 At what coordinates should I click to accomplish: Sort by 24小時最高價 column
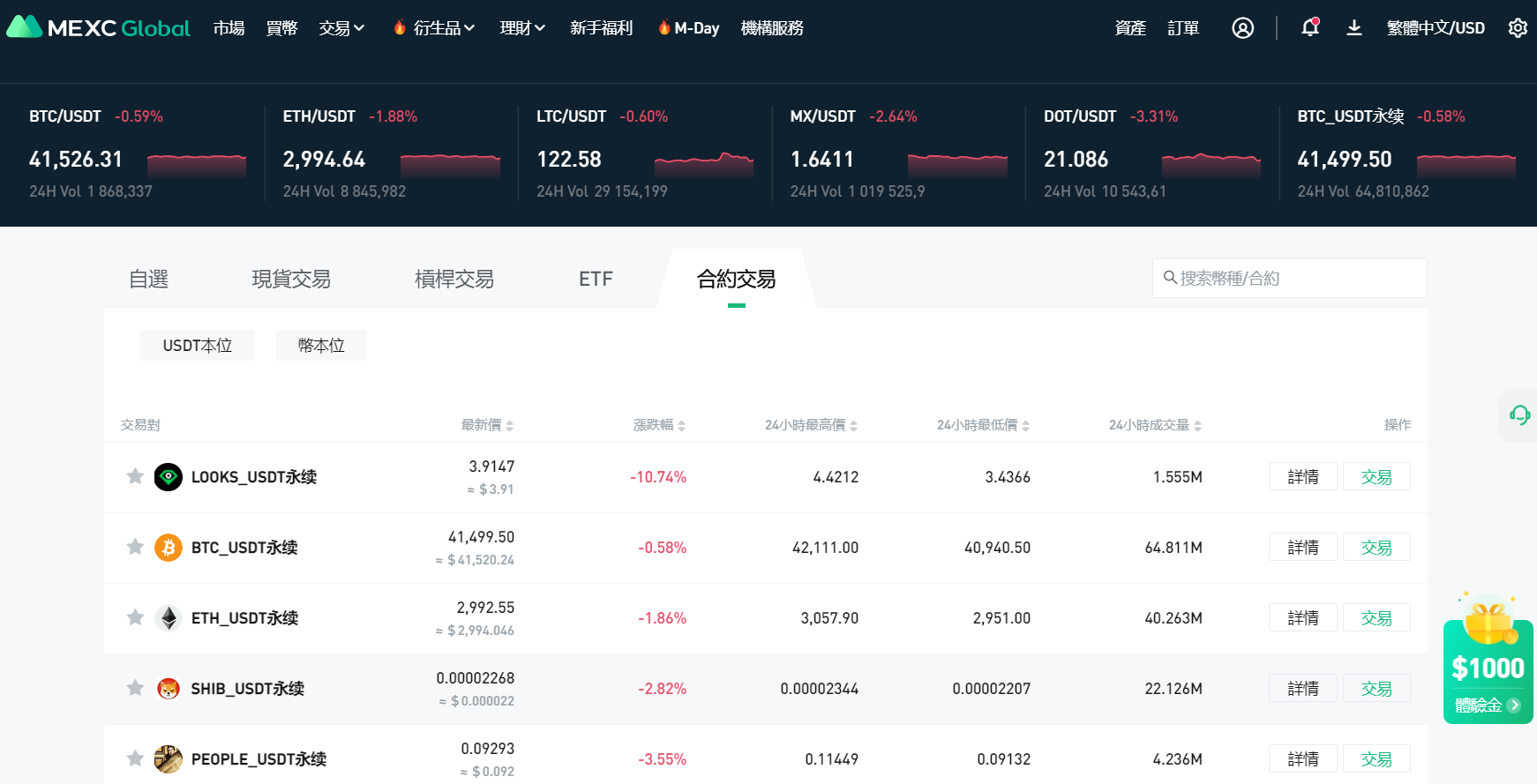[x=811, y=425]
